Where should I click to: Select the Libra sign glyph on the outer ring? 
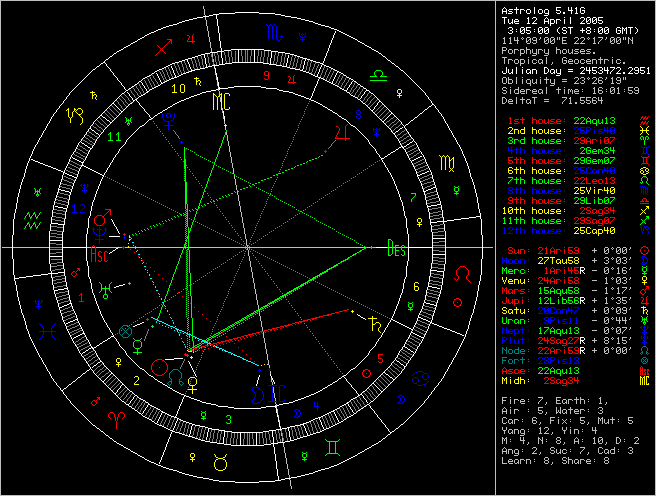click(x=379, y=75)
